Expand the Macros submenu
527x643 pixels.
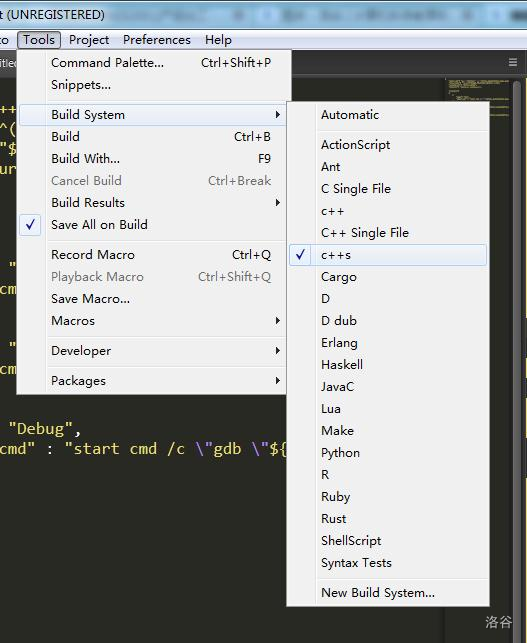point(153,321)
